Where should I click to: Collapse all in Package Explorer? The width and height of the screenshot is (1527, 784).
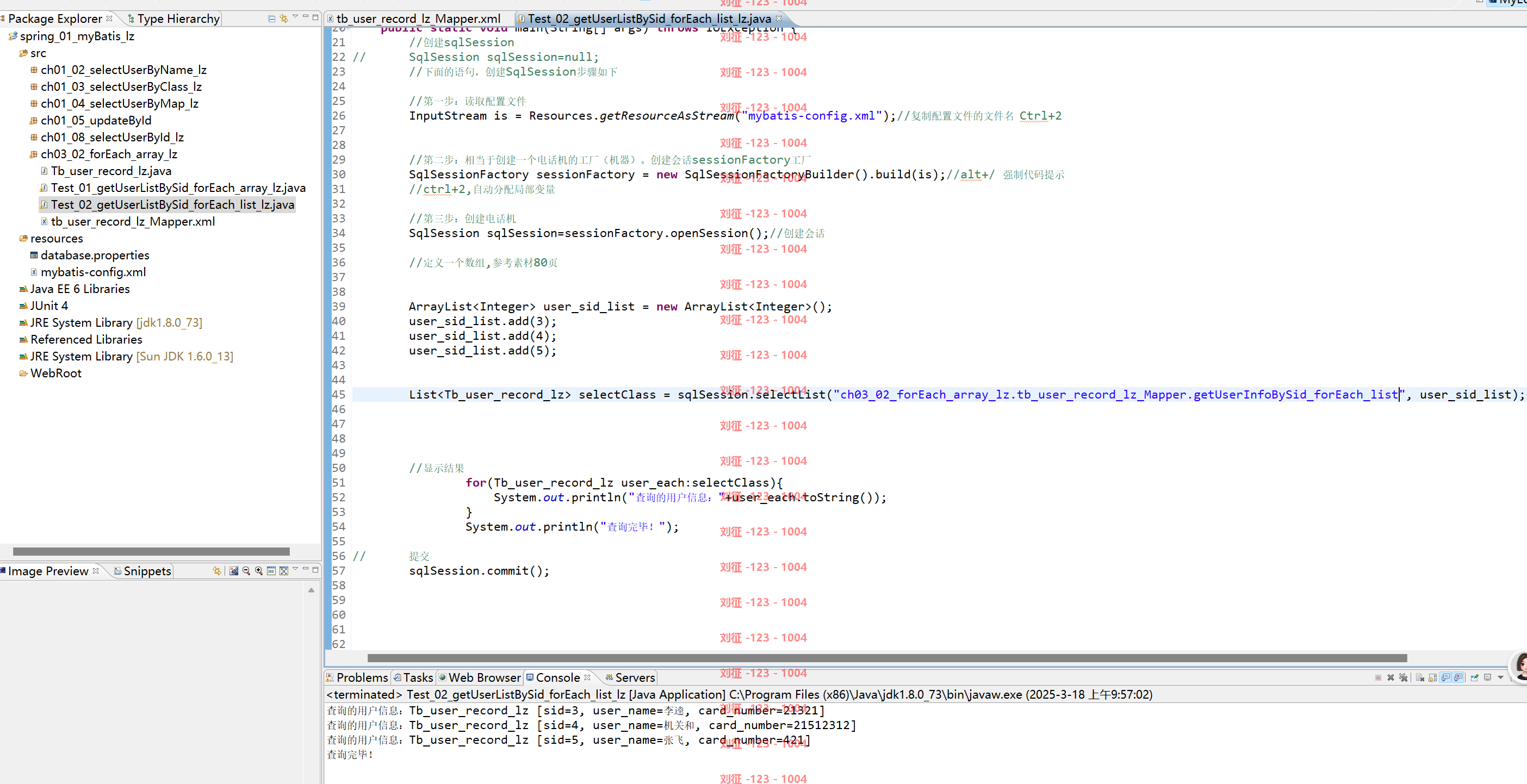coord(271,19)
